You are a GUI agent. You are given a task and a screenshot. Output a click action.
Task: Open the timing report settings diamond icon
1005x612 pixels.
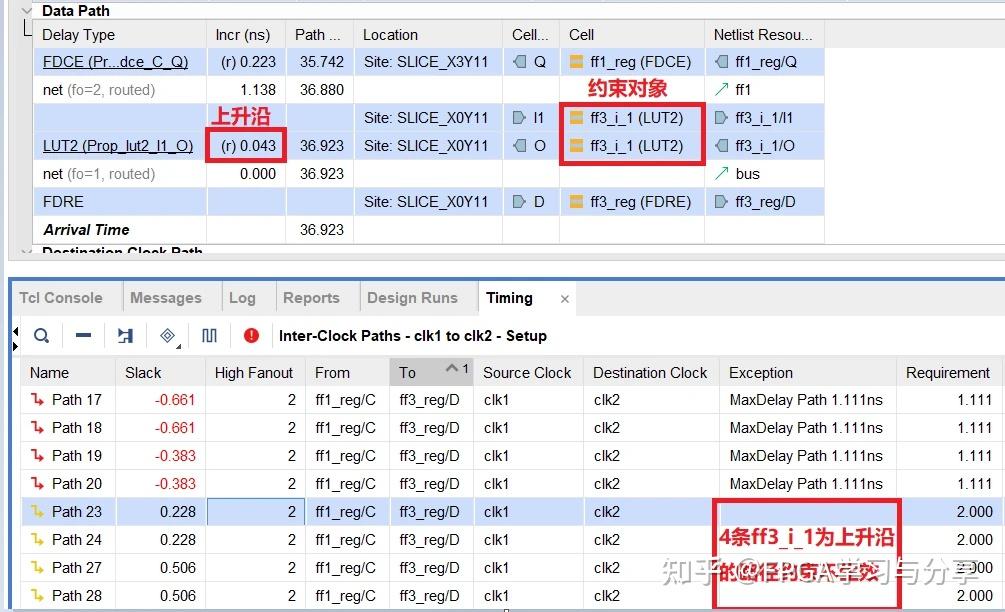(168, 334)
